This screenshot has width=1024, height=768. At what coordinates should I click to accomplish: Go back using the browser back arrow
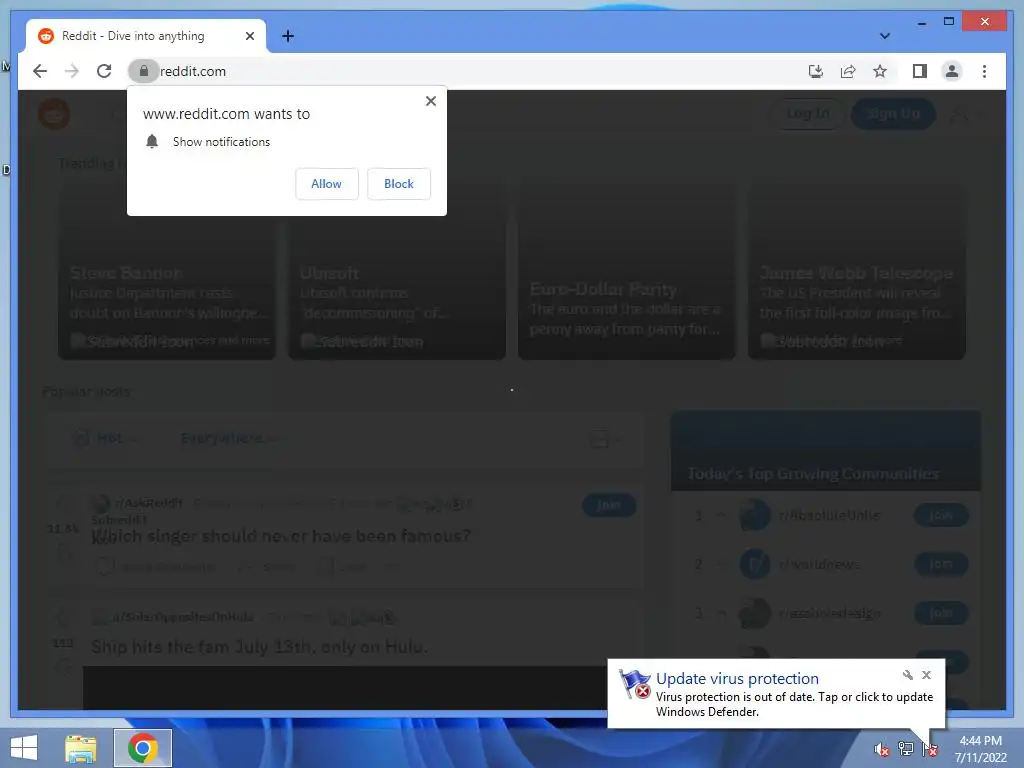[x=40, y=71]
